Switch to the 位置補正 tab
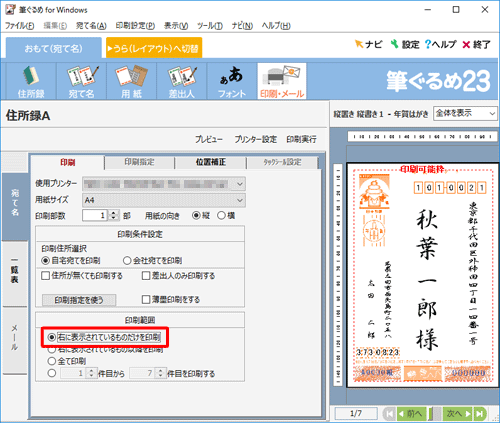500x423 pixels. tap(211, 162)
